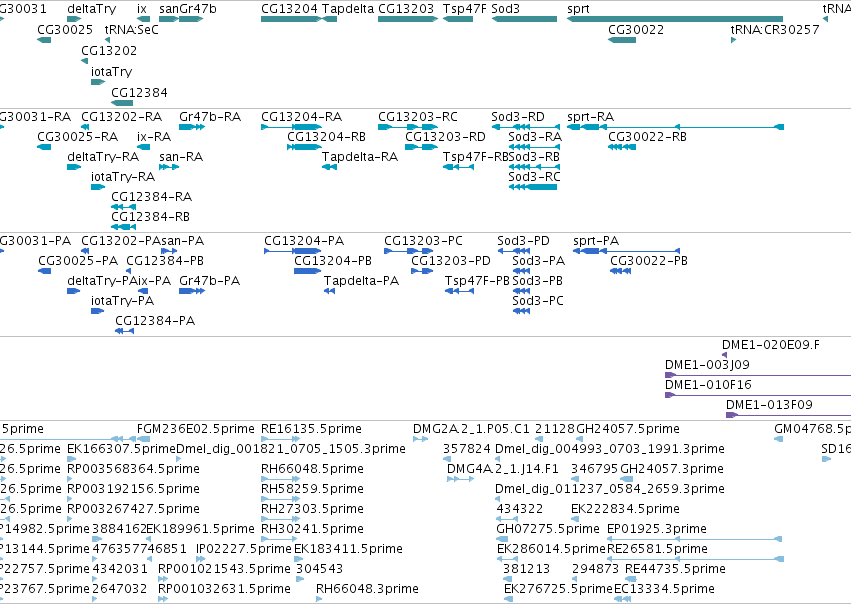Open transcript CG13204-RA

point(301,117)
